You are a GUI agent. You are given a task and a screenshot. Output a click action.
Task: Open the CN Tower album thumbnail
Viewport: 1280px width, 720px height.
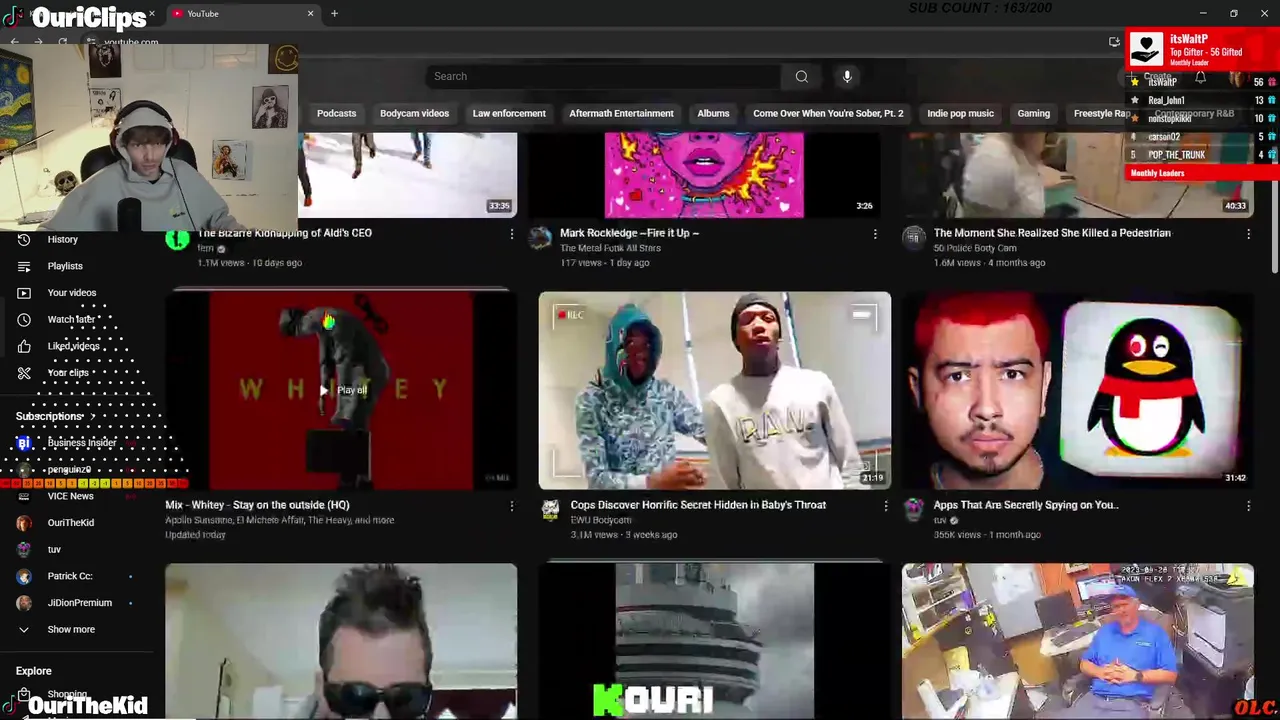pyautogui.click(x=714, y=640)
